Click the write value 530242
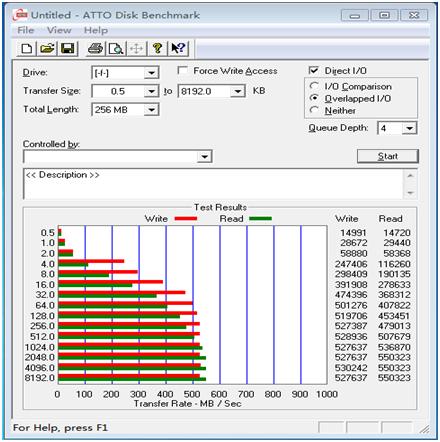This screenshot has height=442, width=440. click(x=351, y=368)
